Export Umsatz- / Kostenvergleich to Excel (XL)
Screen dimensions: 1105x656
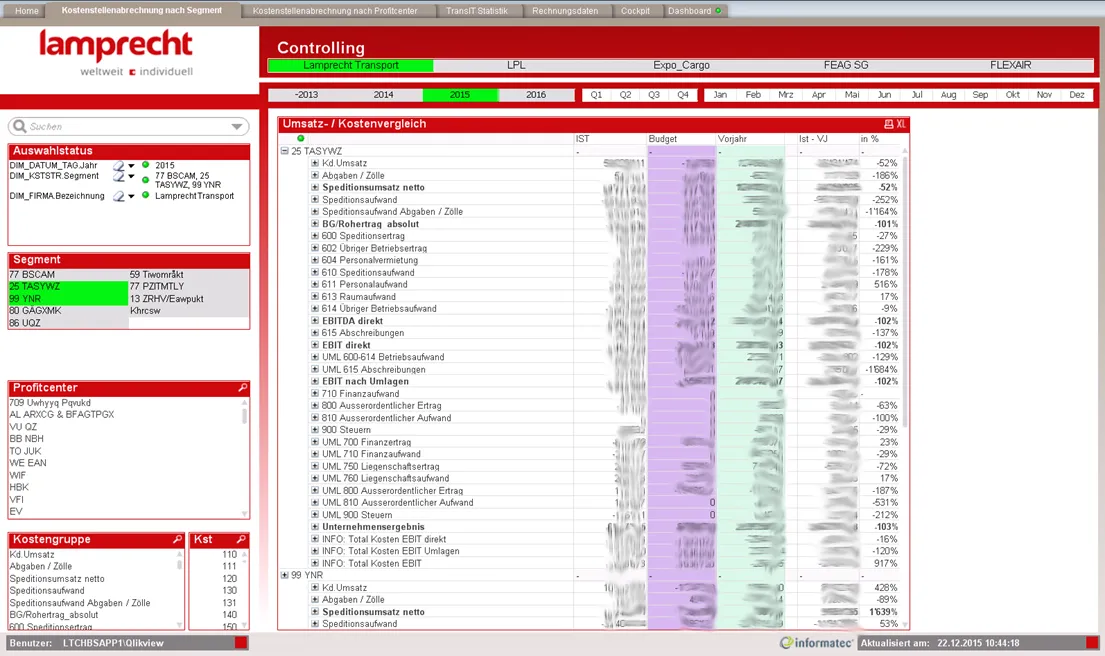point(901,124)
